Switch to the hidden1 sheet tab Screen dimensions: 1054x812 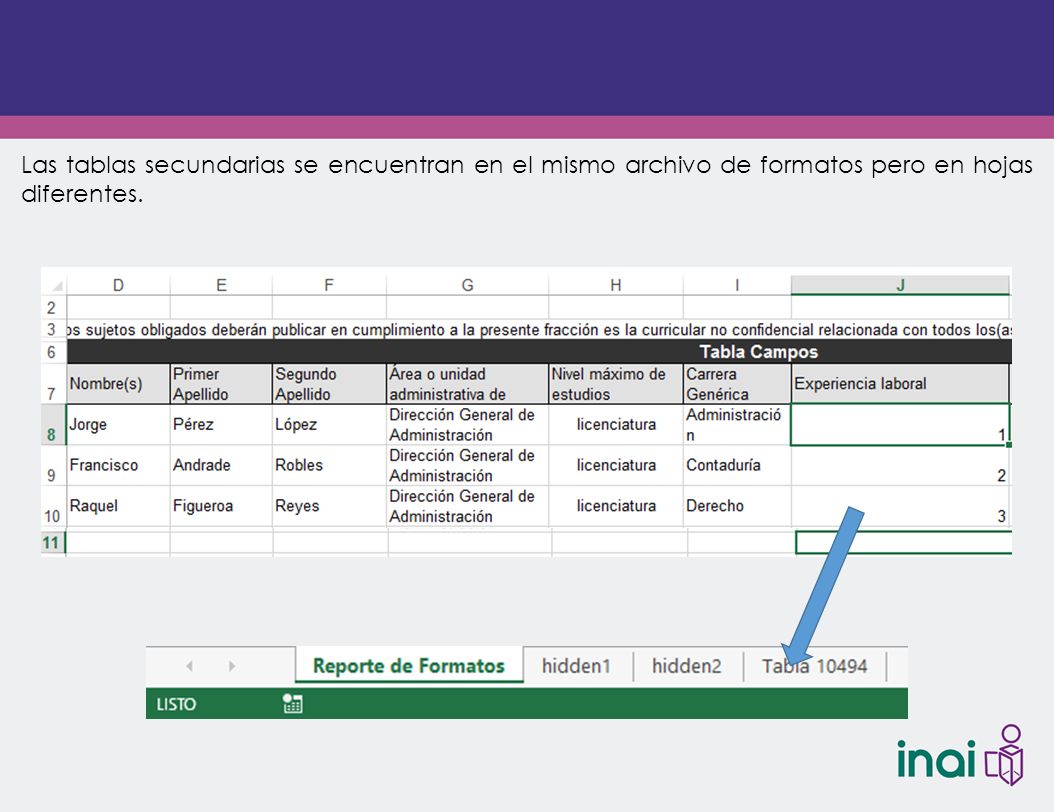tap(576, 666)
